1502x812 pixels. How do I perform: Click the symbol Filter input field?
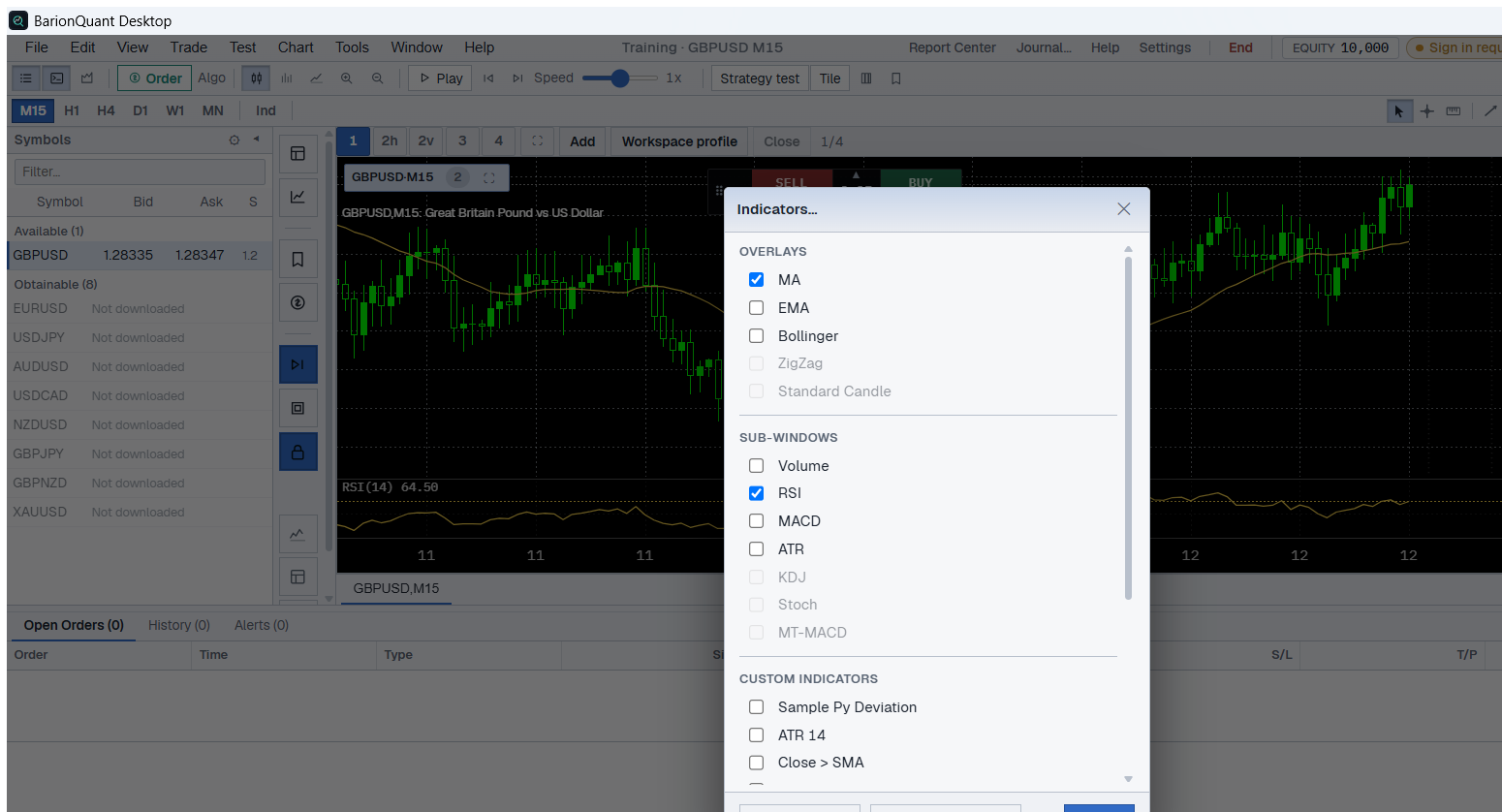click(140, 172)
